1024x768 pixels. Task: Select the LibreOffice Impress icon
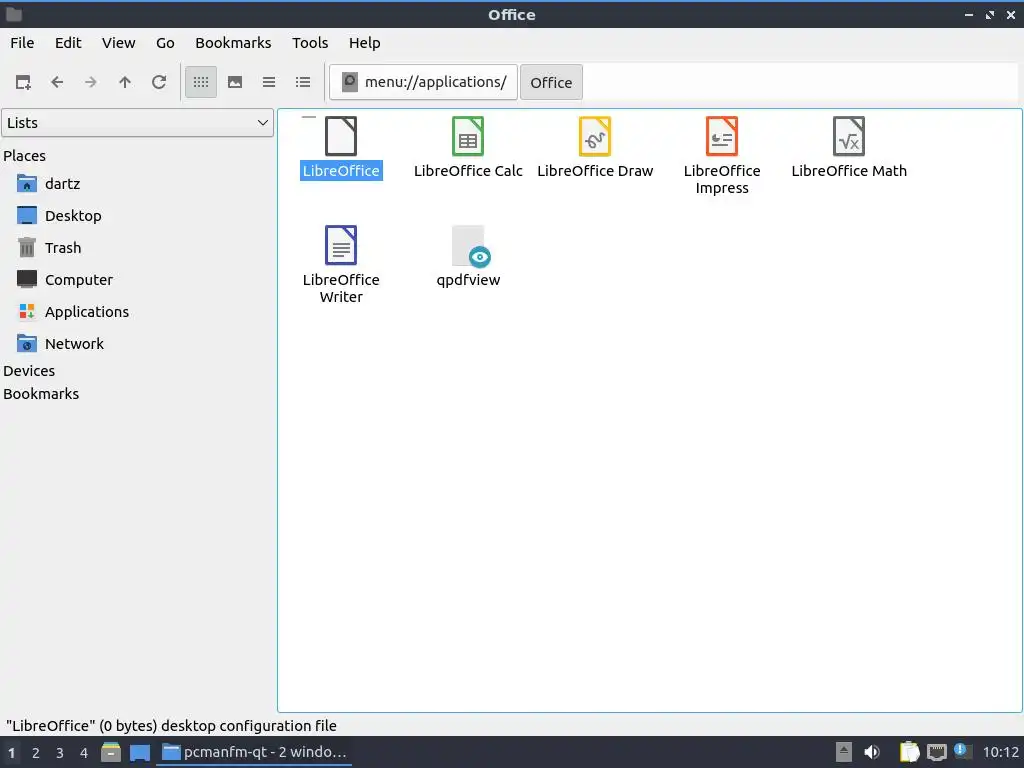tap(722, 136)
